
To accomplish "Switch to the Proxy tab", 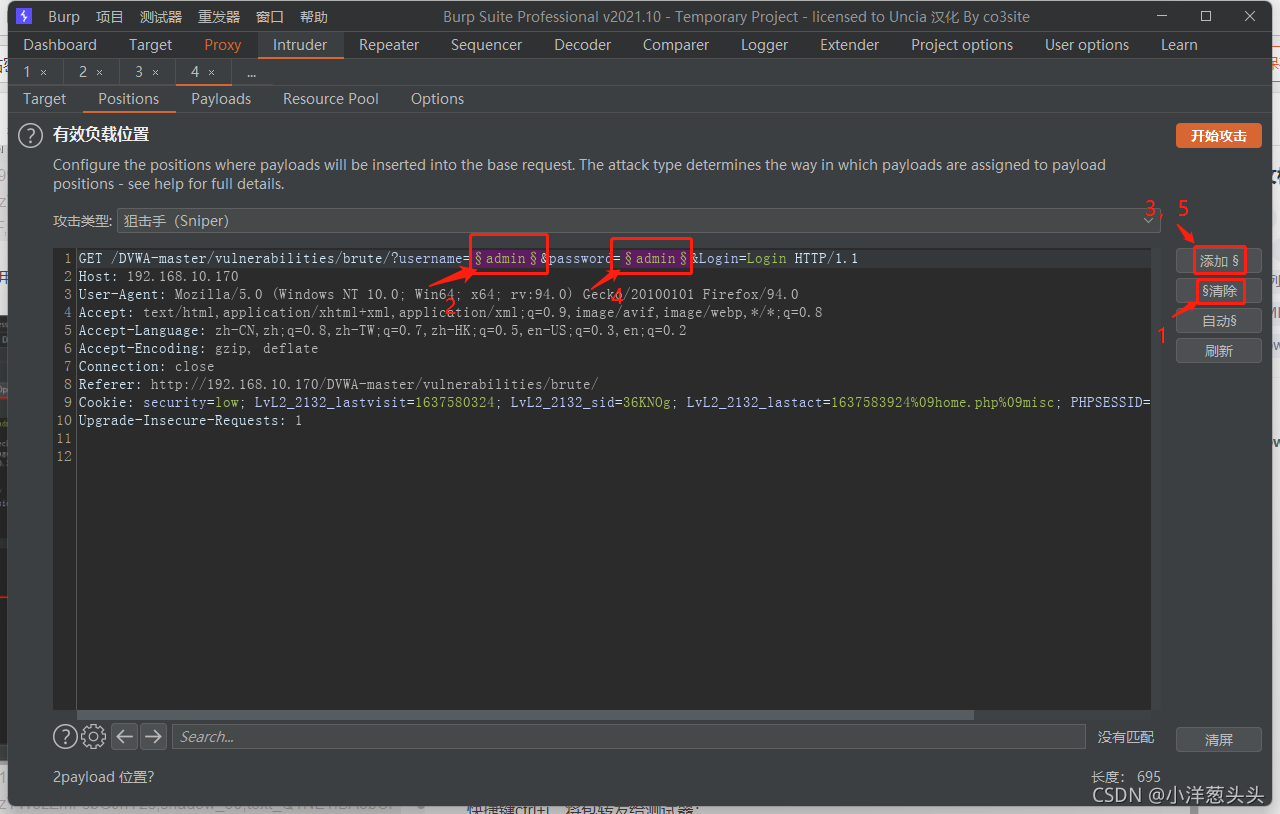I will pos(223,45).
